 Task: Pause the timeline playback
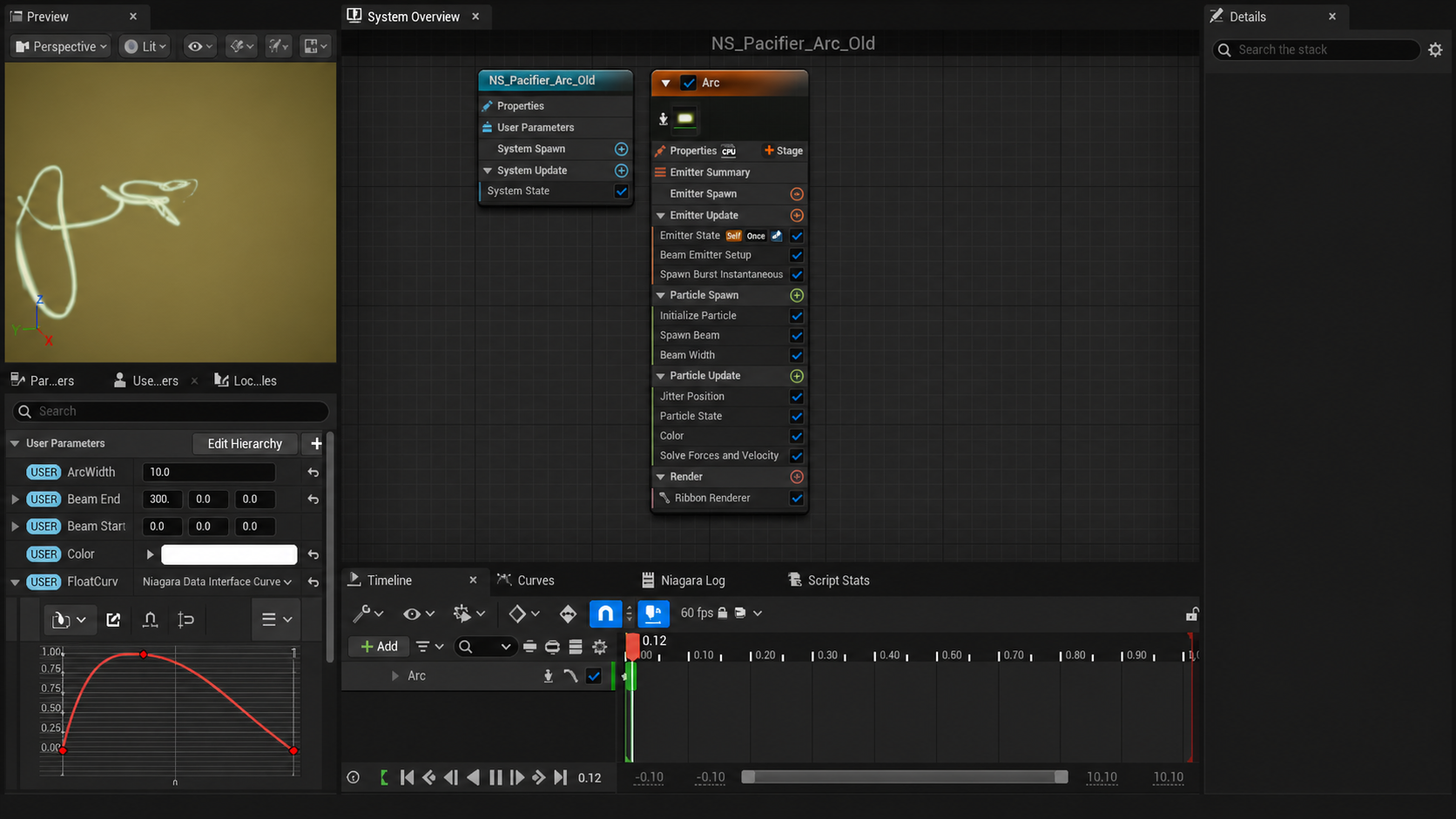click(495, 777)
